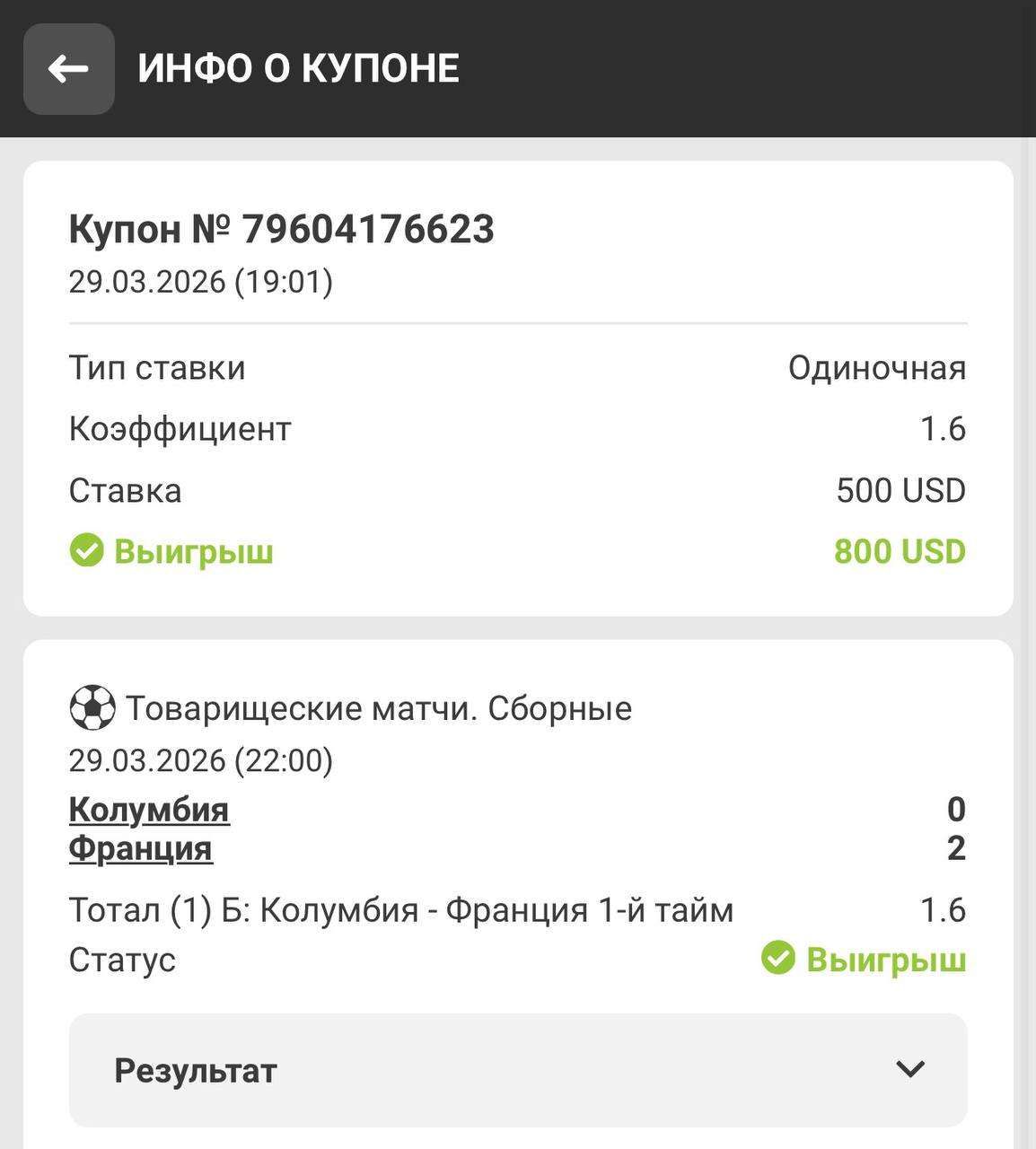
Task: Click the ИНФО О КУПОНЕ header title
Action: click(x=298, y=69)
